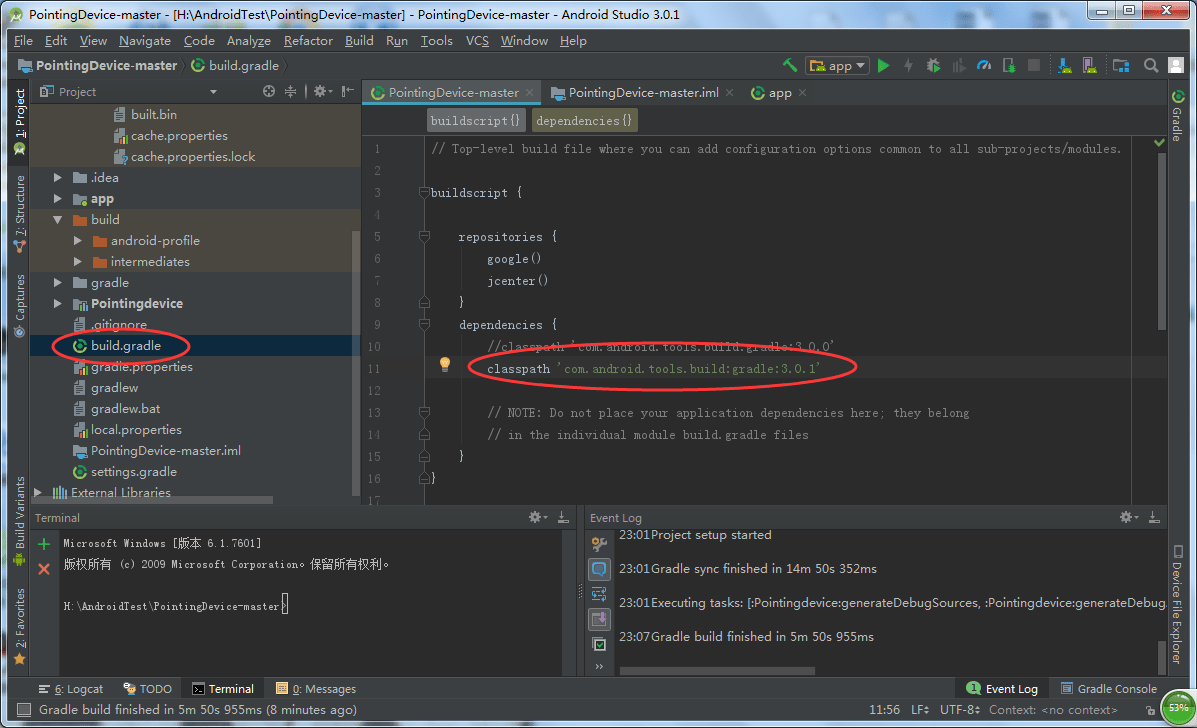The height and width of the screenshot is (728, 1197).
Task: Click the Search Everywhere magnifier icon
Action: 1150,65
